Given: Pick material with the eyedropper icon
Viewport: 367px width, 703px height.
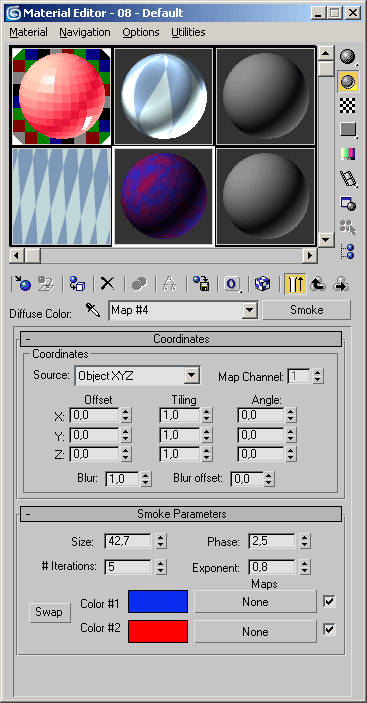Looking at the screenshot, I should pos(93,310).
